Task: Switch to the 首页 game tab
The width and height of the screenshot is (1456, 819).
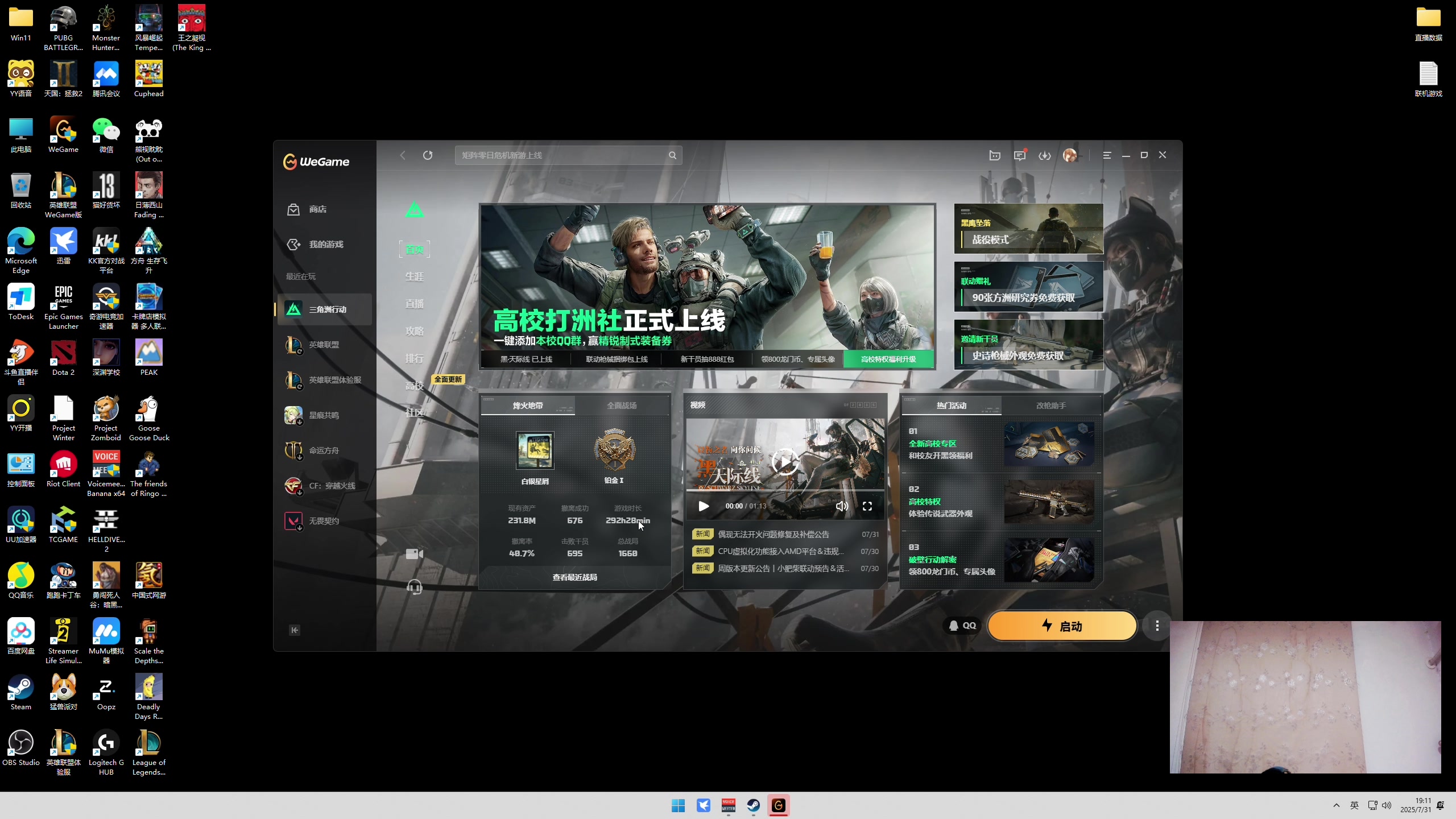Action: 415,249
